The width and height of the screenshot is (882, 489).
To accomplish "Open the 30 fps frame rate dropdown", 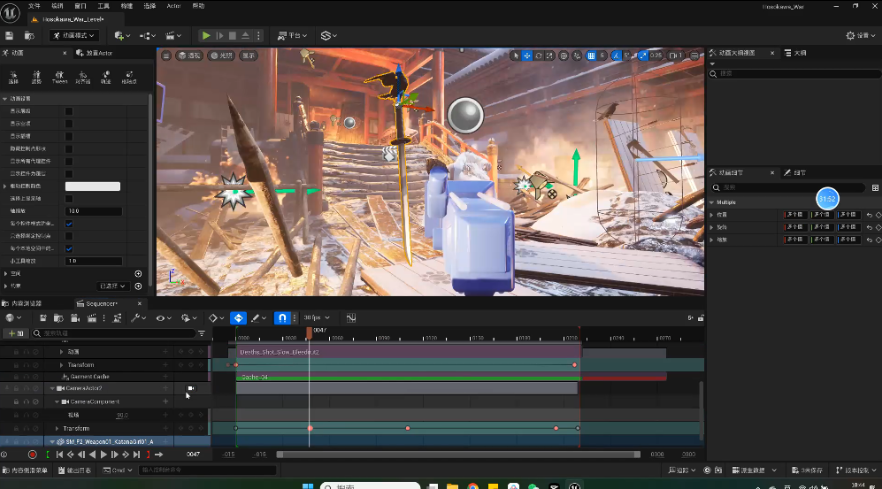I will 317,318.
